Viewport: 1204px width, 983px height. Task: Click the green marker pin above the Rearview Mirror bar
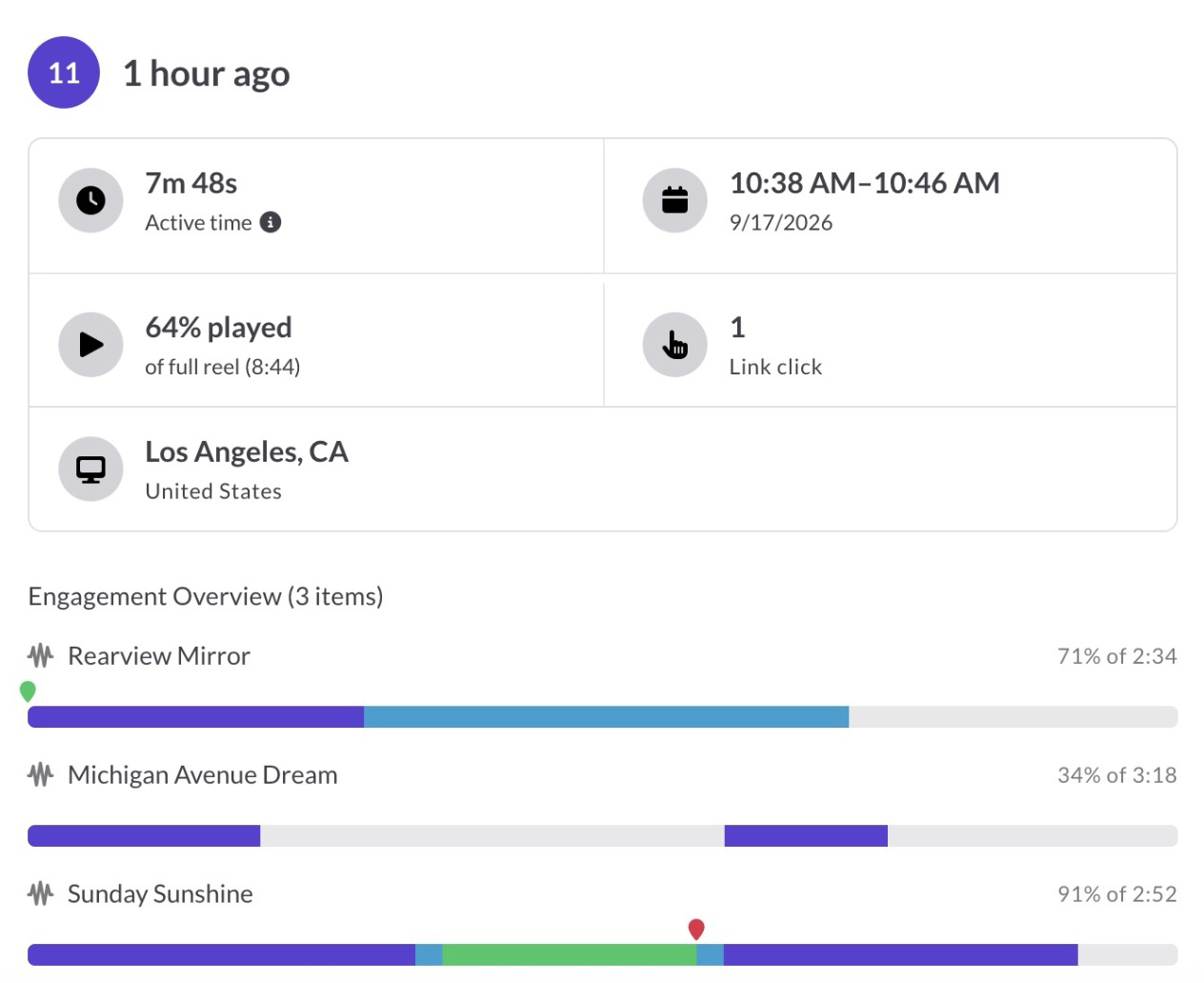28,692
